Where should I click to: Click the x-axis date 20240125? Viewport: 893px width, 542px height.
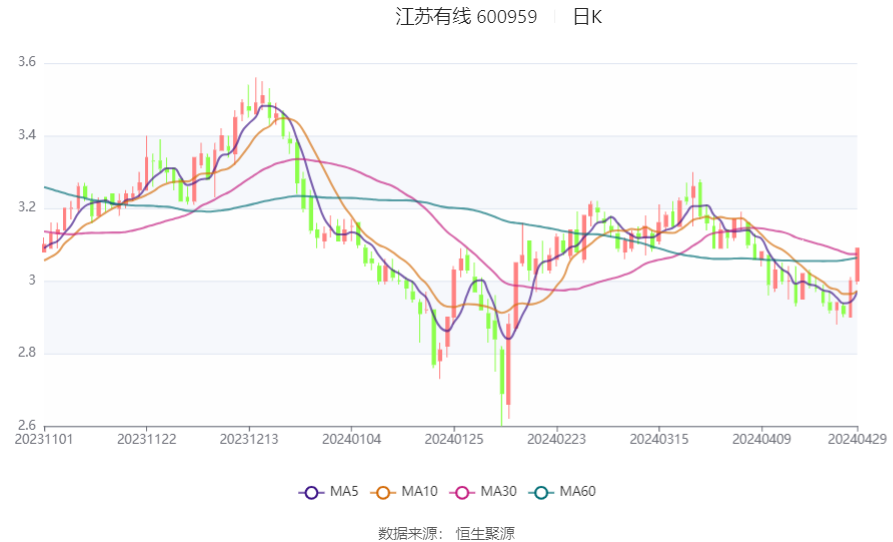[454, 440]
